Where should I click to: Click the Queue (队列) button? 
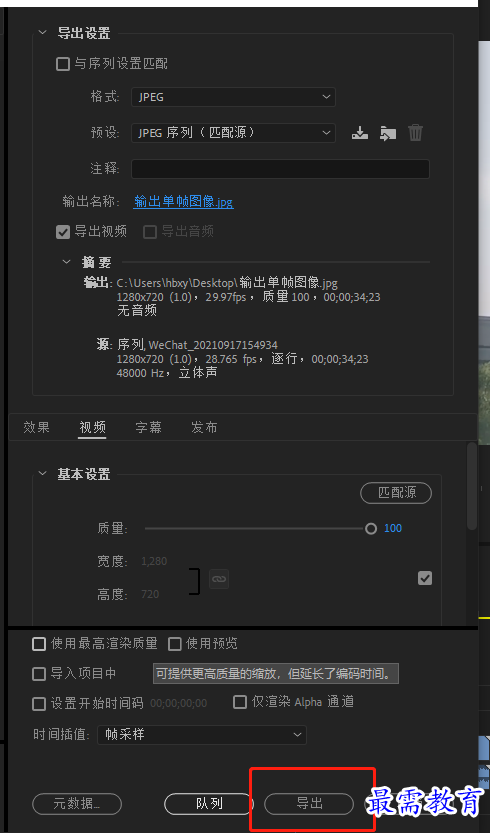click(x=209, y=804)
